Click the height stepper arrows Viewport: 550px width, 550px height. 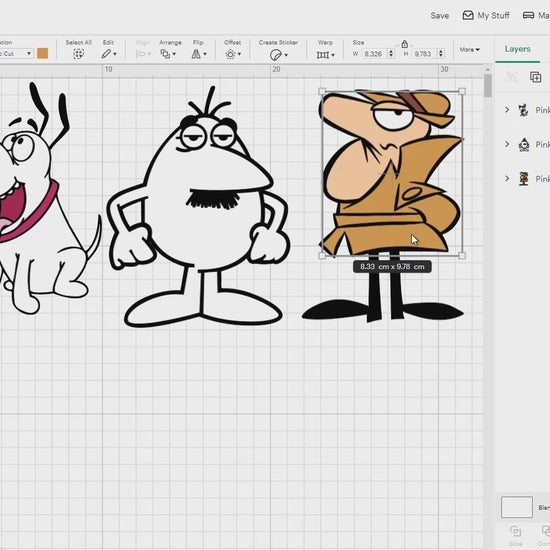(x=441, y=54)
